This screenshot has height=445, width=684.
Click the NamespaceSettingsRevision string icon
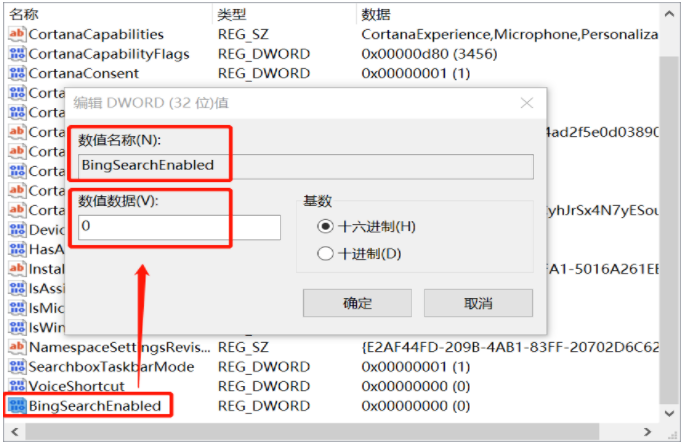coord(16,347)
